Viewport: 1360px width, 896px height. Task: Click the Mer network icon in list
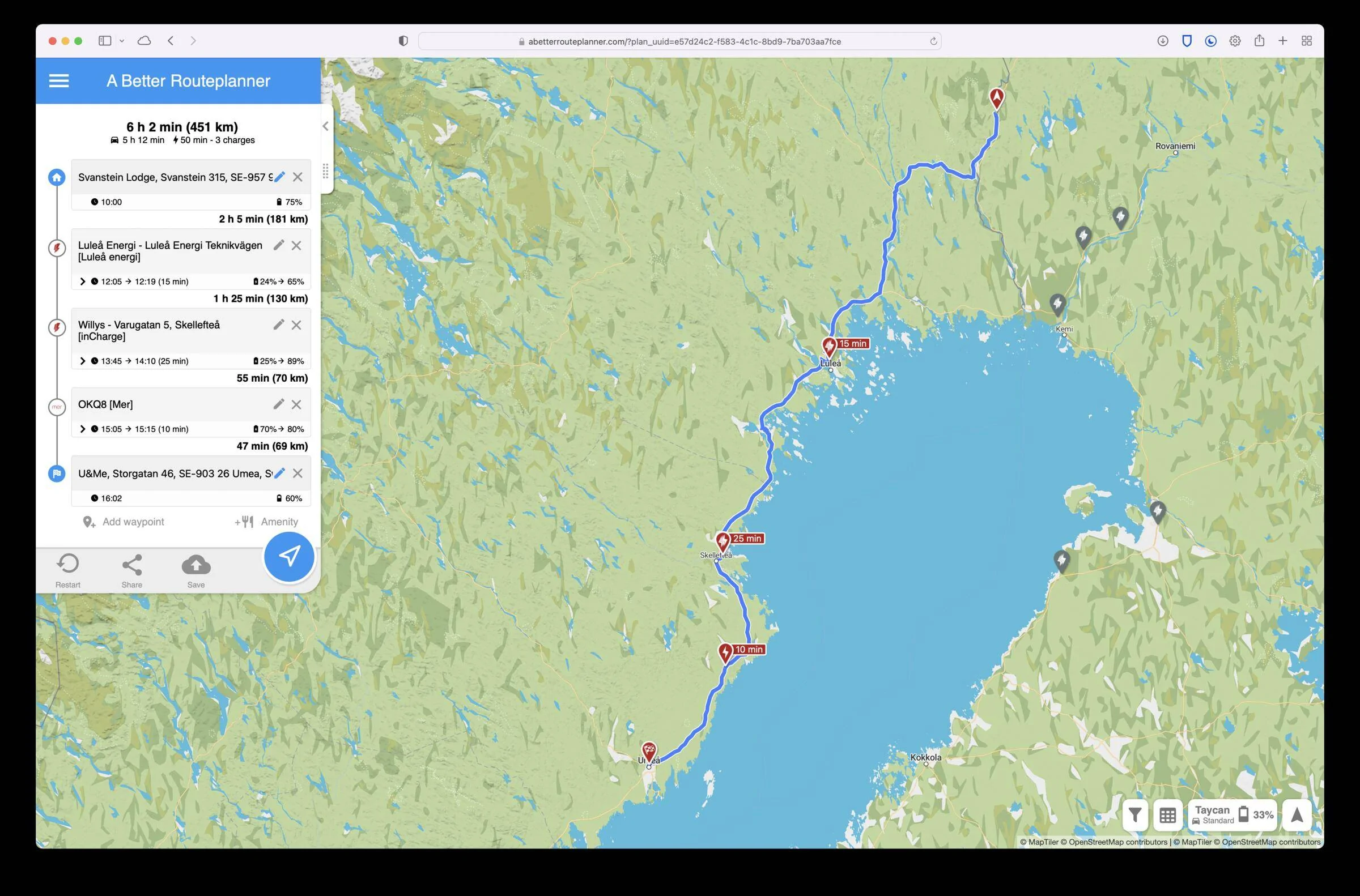pos(57,407)
